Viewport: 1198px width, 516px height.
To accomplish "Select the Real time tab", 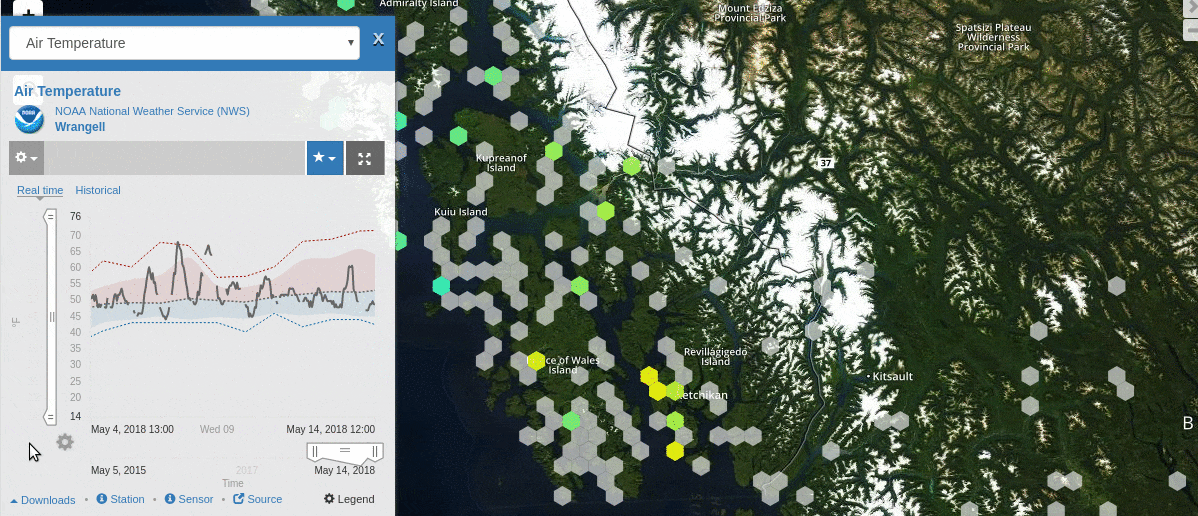I will click(x=40, y=190).
